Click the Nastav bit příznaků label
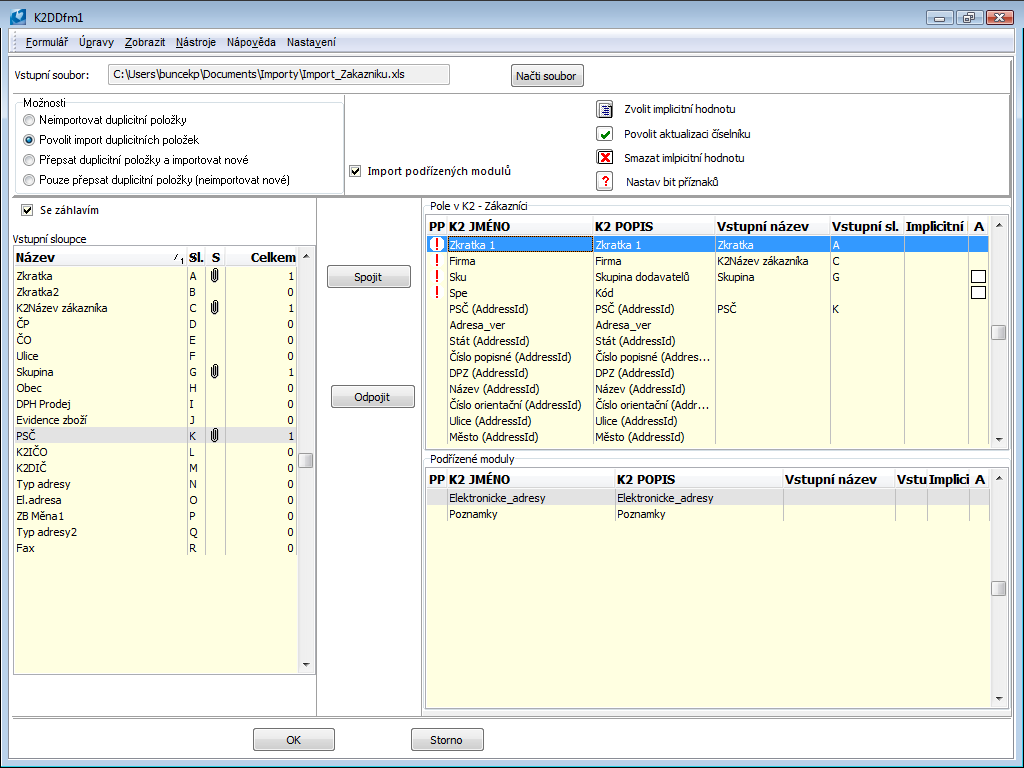Screen dimensions: 1024x768 672,182
